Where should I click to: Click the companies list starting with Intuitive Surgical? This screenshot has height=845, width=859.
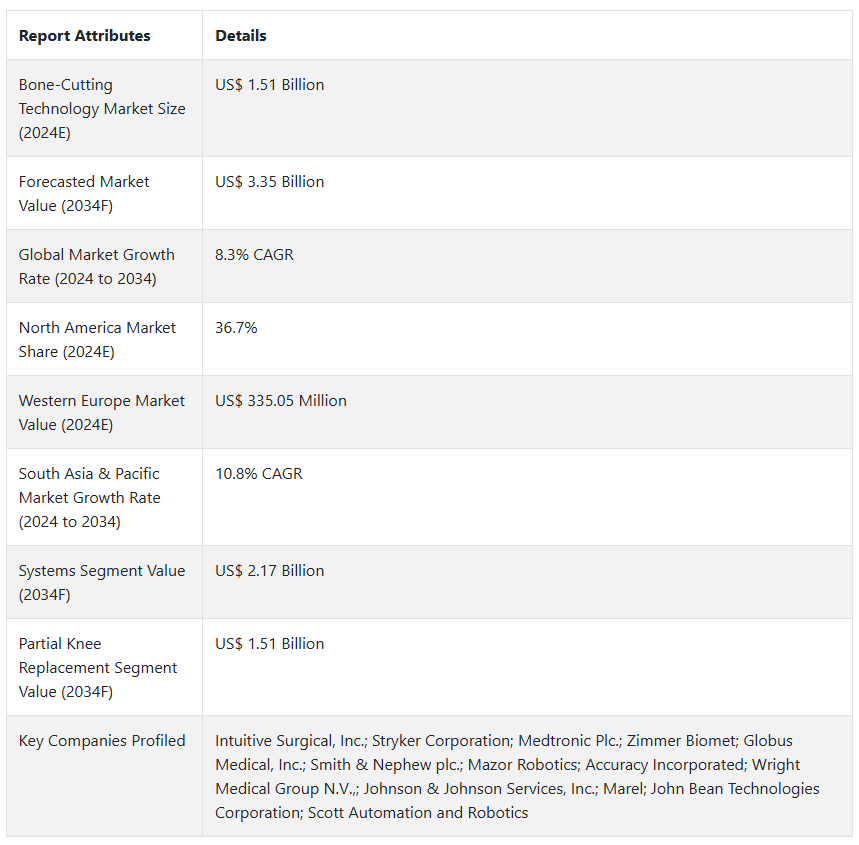516,776
